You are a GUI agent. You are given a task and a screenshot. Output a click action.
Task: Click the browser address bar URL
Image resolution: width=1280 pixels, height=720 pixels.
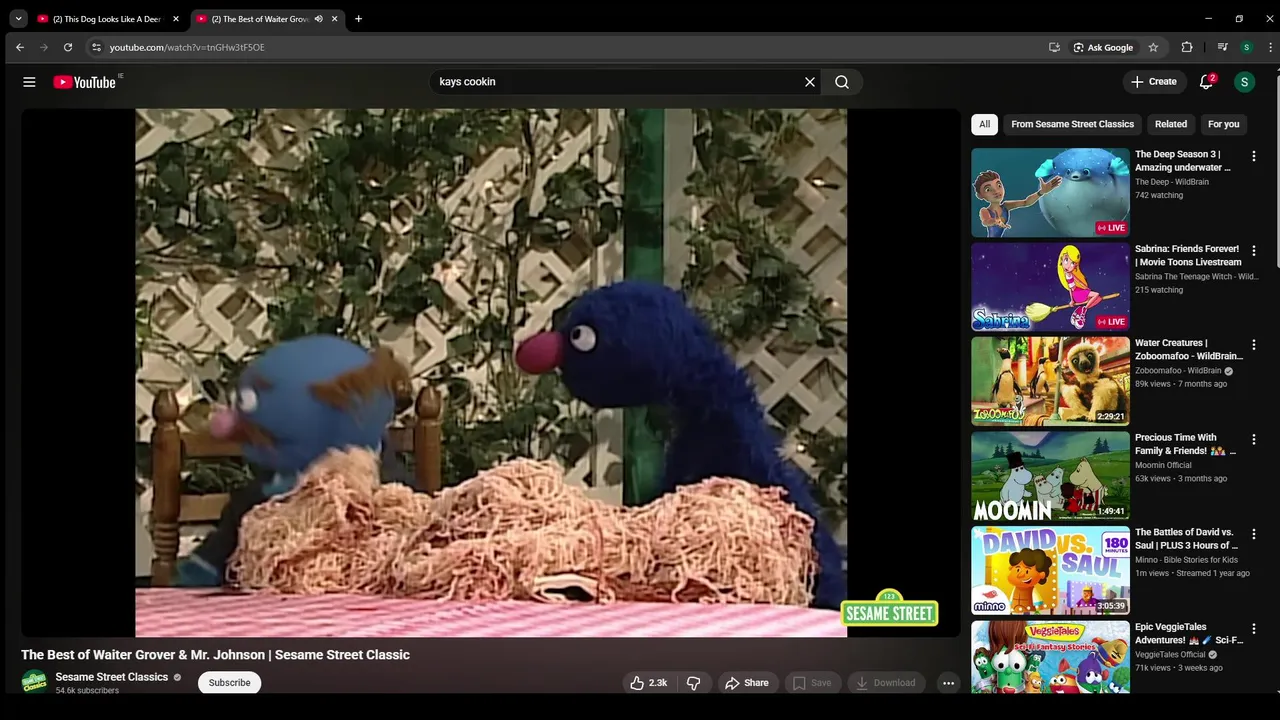coord(187,47)
